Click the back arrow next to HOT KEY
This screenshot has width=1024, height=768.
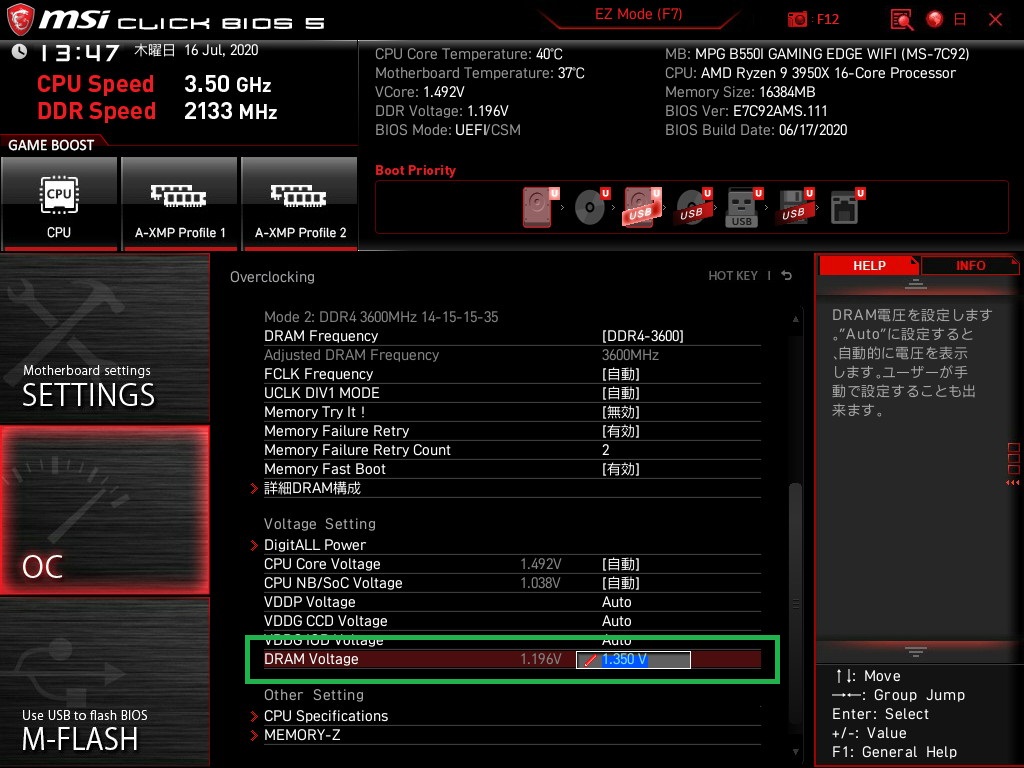click(x=787, y=276)
